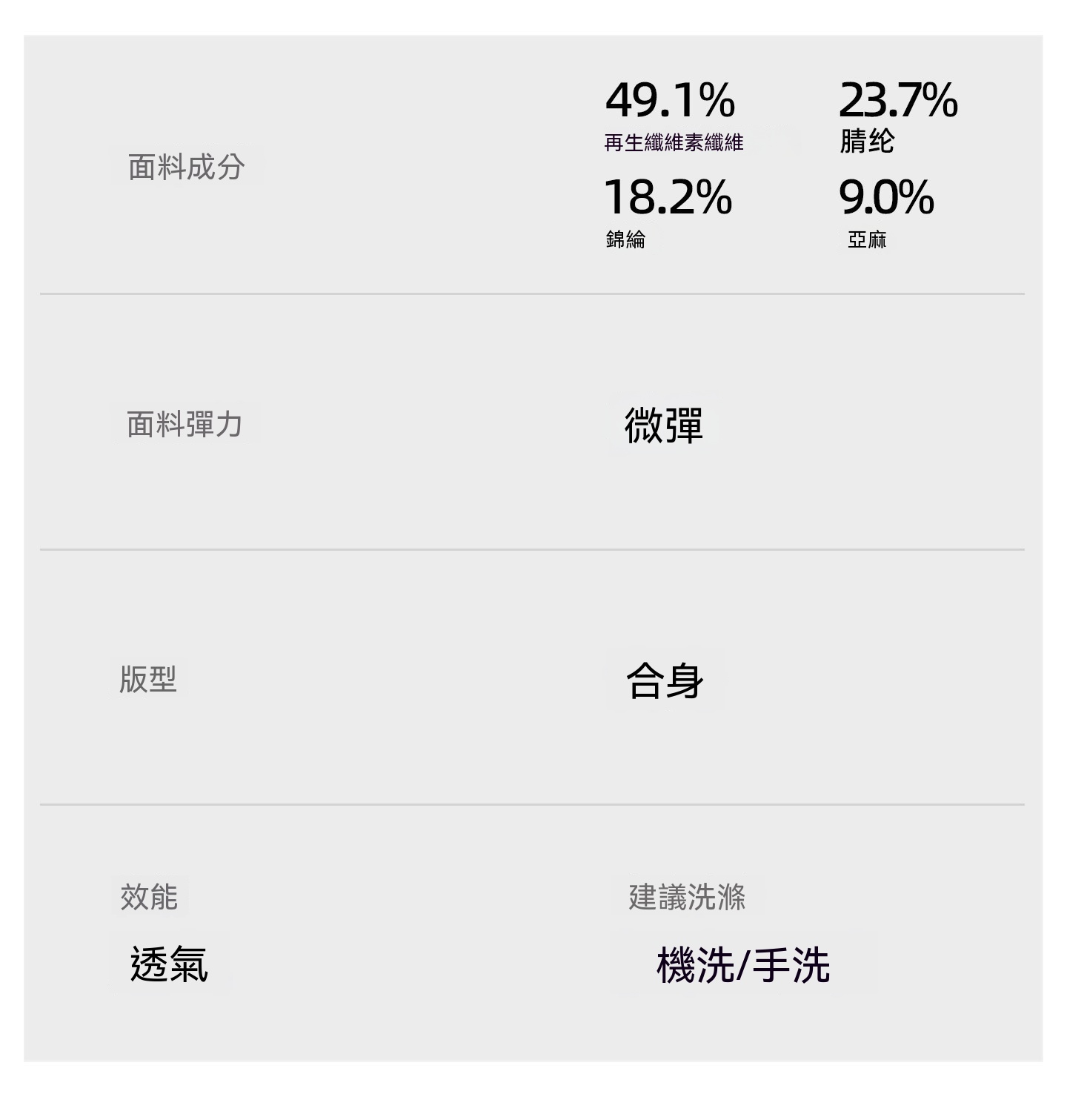The width and height of the screenshot is (1067, 1120).
Task: Select the 23.7% percentage value
Action: tap(898, 100)
